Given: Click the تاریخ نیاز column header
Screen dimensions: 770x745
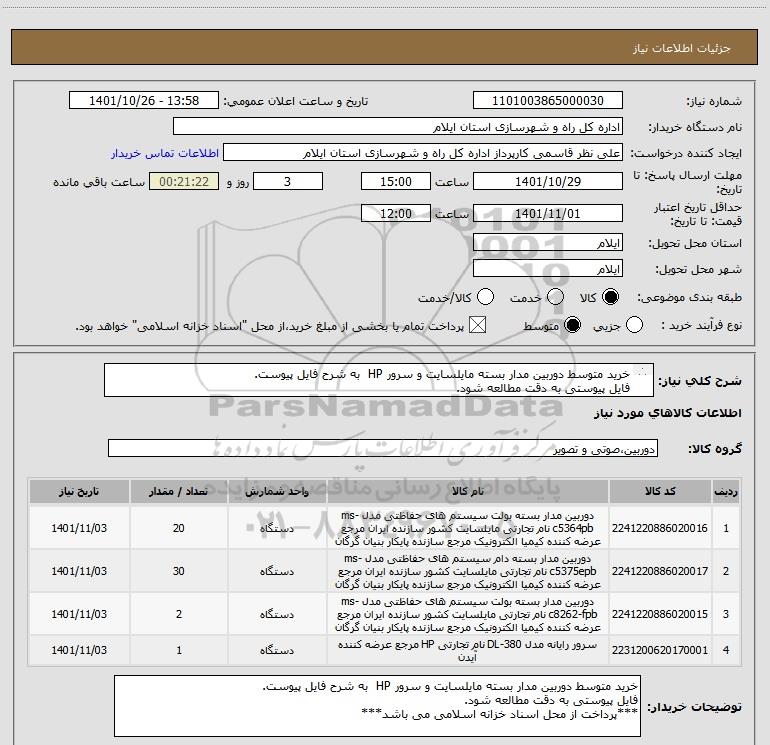Looking at the screenshot, I should click(79, 492).
